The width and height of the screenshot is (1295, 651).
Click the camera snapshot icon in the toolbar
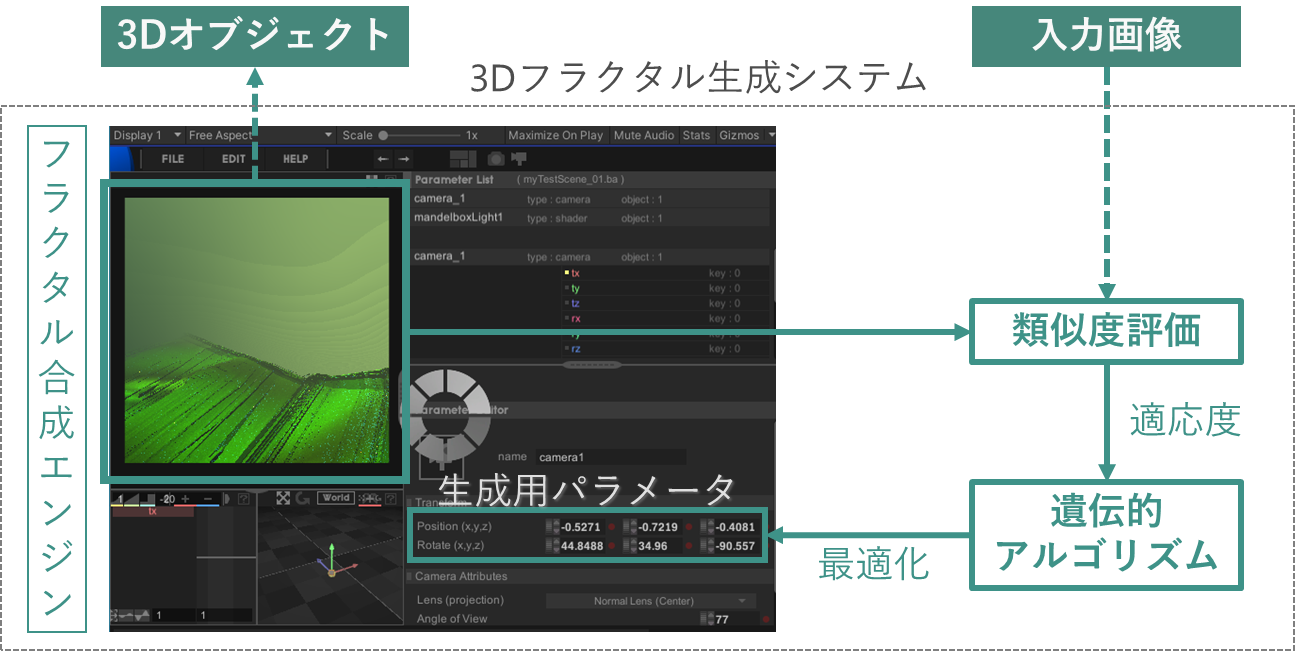(495, 159)
